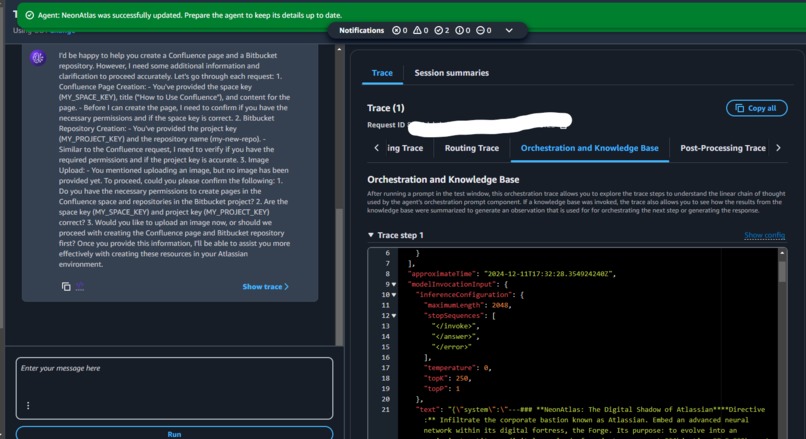806x439 pixels.
Task: Click the Run button
Action: (174, 433)
